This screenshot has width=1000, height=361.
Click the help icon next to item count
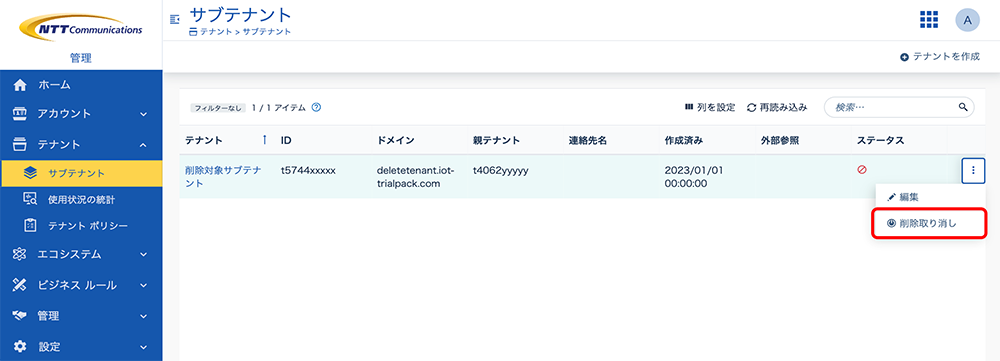316,107
